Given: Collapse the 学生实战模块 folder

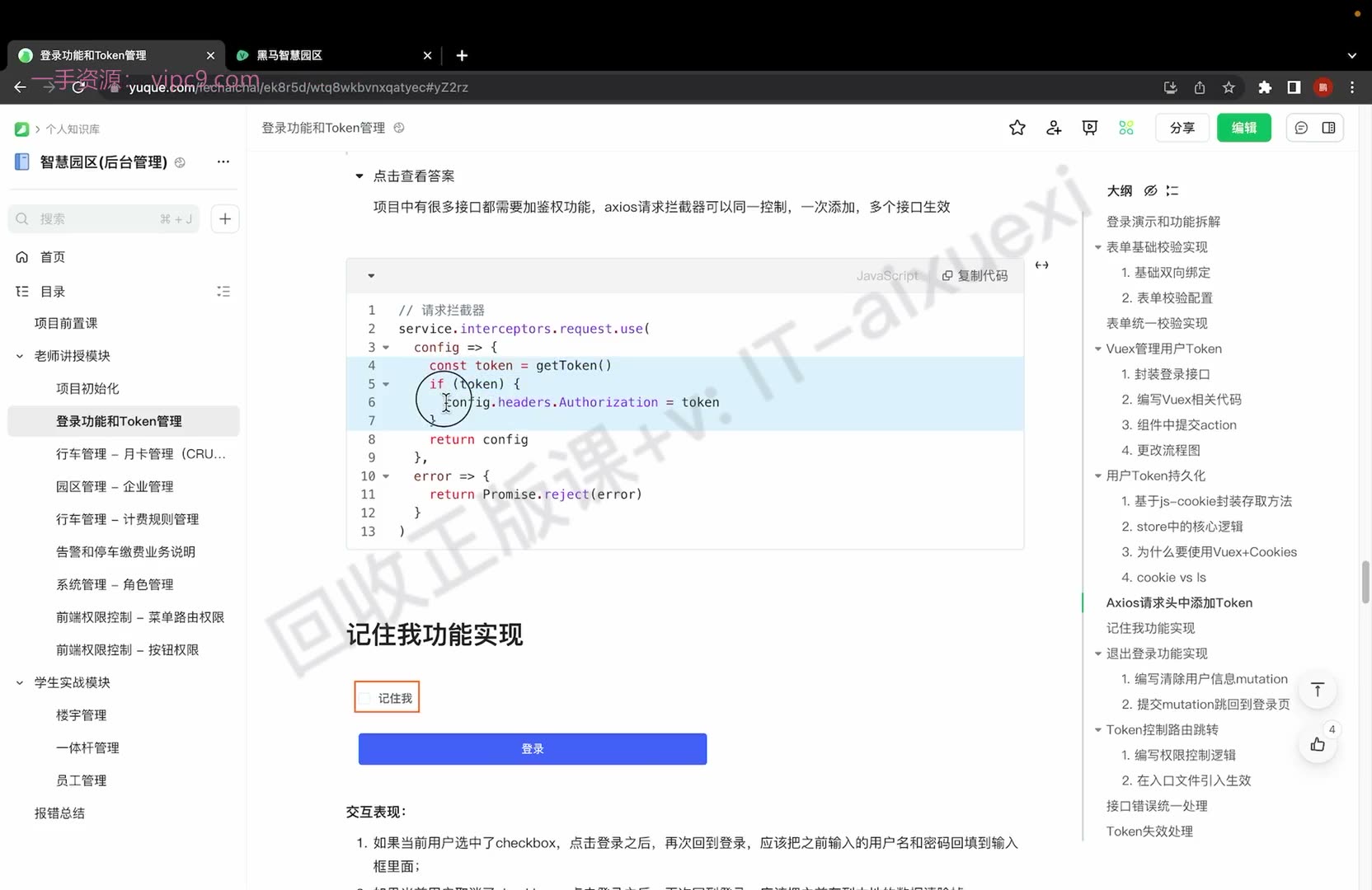Looking at the screenshot, I should click(x=20, y=682).
